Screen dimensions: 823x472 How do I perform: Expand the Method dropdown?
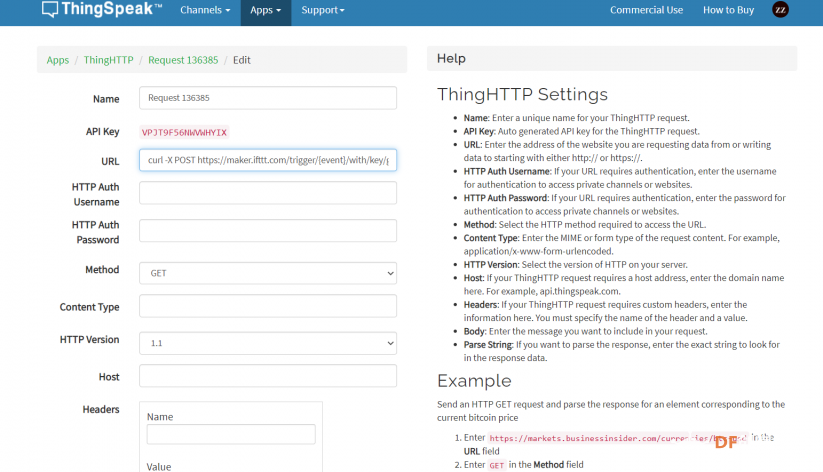(268, 273)
